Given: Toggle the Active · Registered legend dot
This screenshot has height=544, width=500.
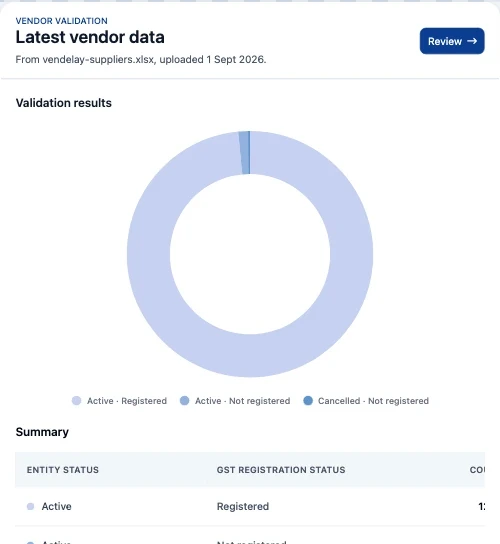Looking at the screenshot, I should tap(76, 401).
